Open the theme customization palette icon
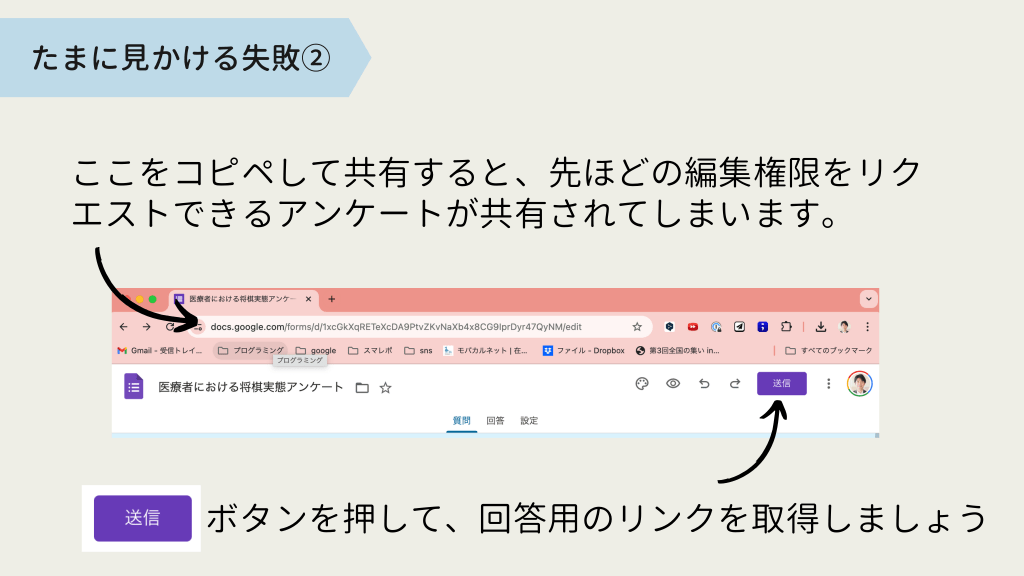The width and height of the screenshot is (1024, 576). click(642, 383)
